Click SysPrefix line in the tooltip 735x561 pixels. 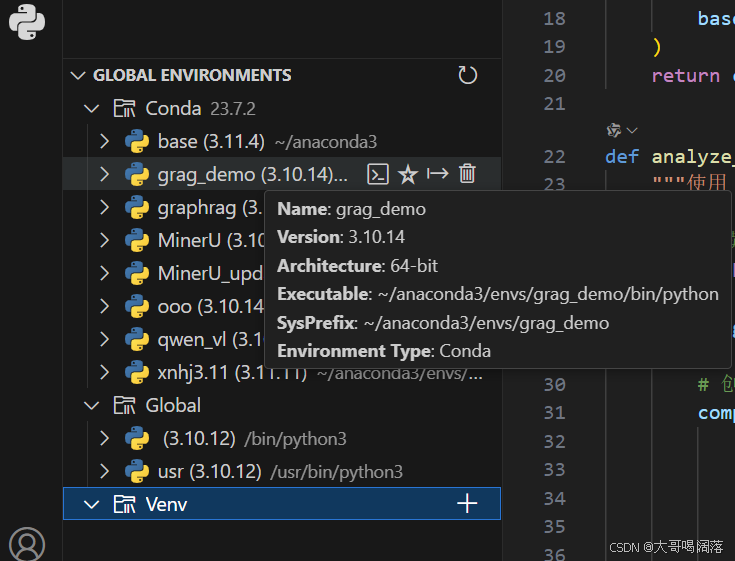[x=443, y=323]
